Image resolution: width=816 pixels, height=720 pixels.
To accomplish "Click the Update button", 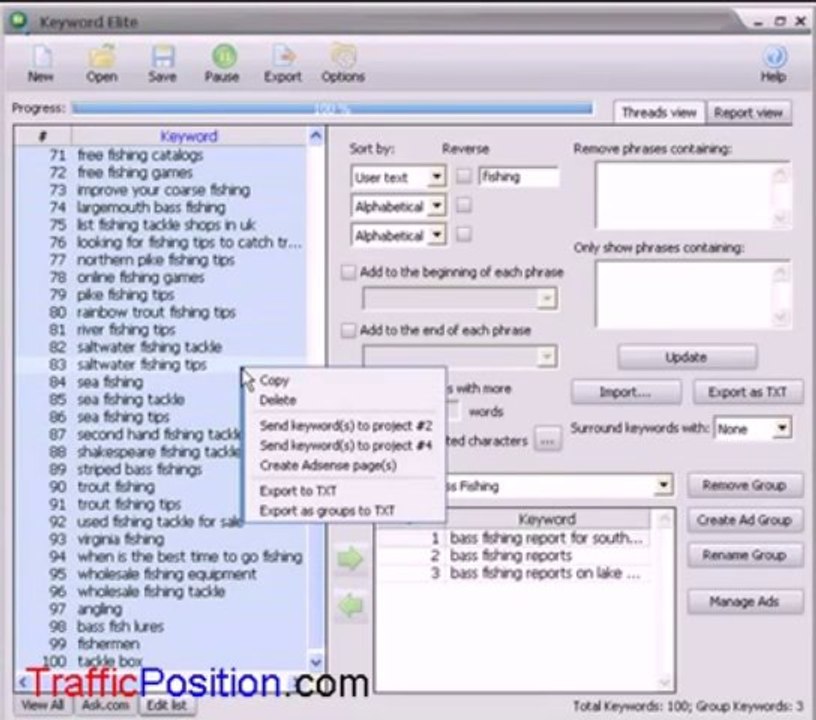I will [686, 357].
